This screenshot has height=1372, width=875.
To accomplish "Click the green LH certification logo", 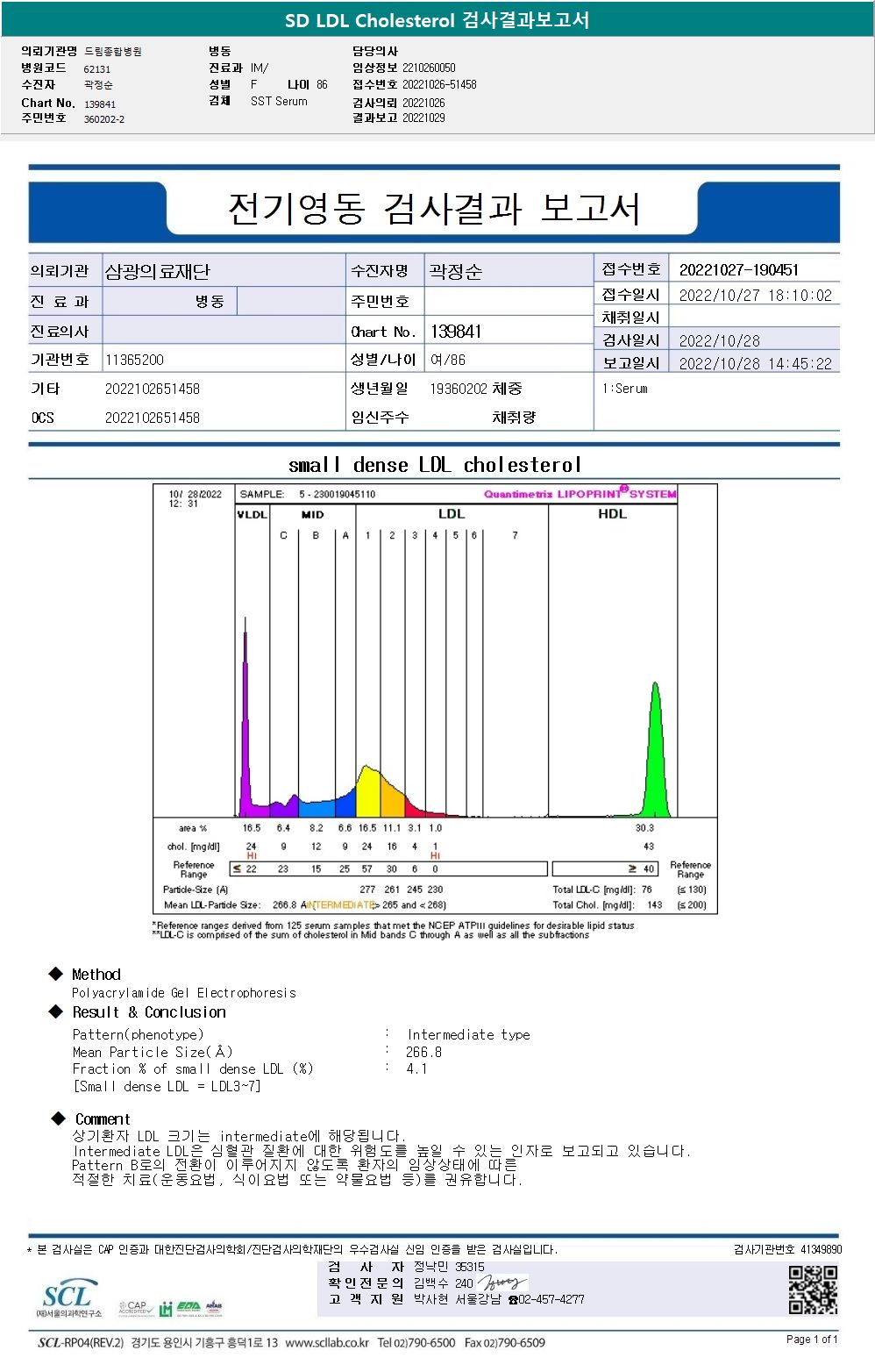I will click(x=165, y=1308).
